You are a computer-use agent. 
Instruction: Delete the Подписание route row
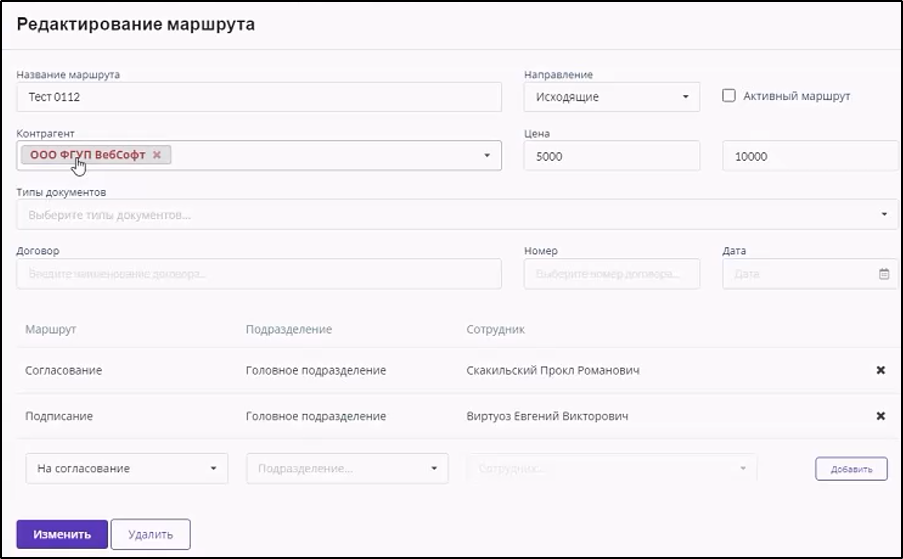pyautogui.click(x=880, y=416)
